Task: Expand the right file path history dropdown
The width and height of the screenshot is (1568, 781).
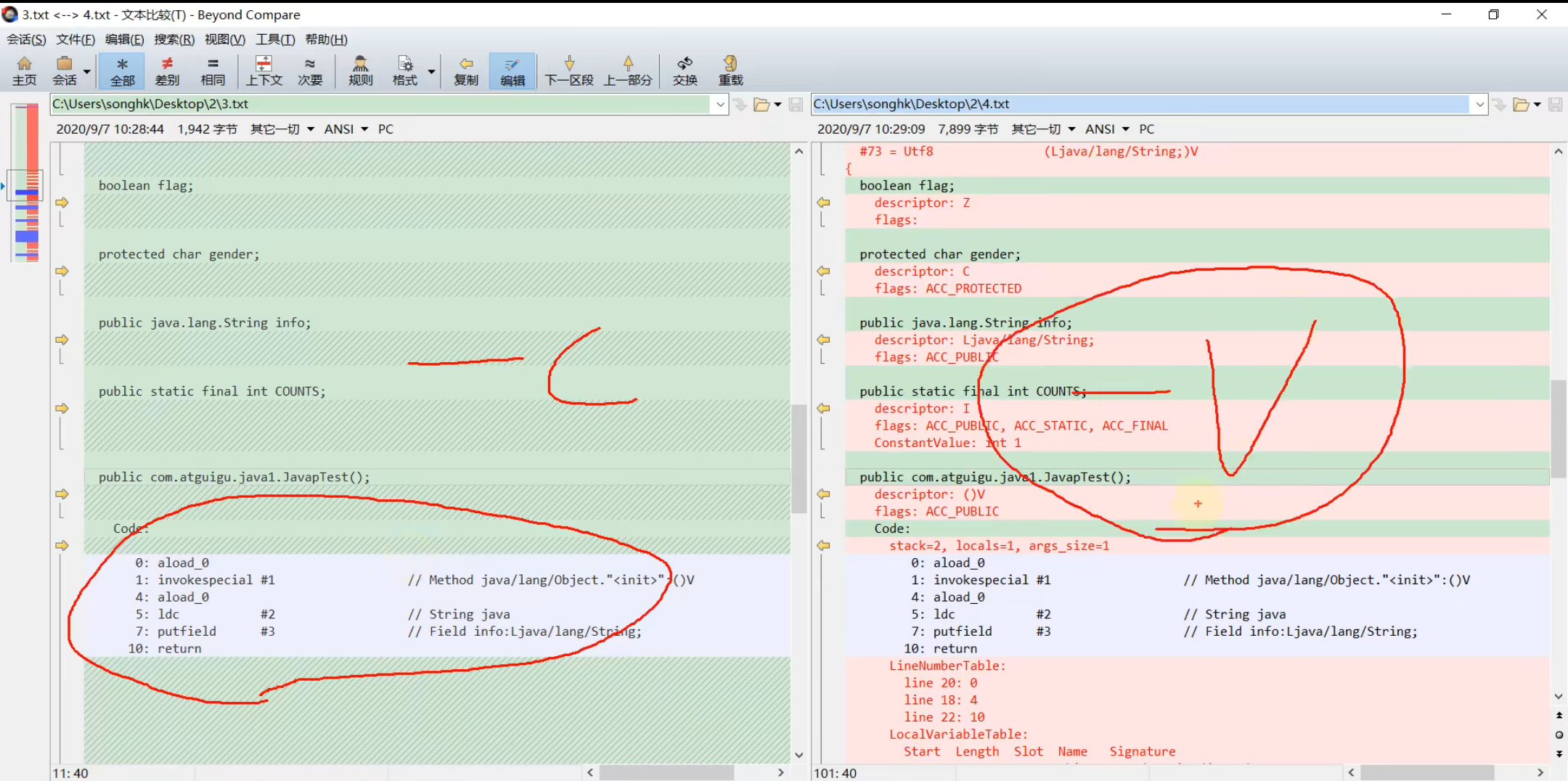Action: pyautogui.click(x=1479, y=105)
